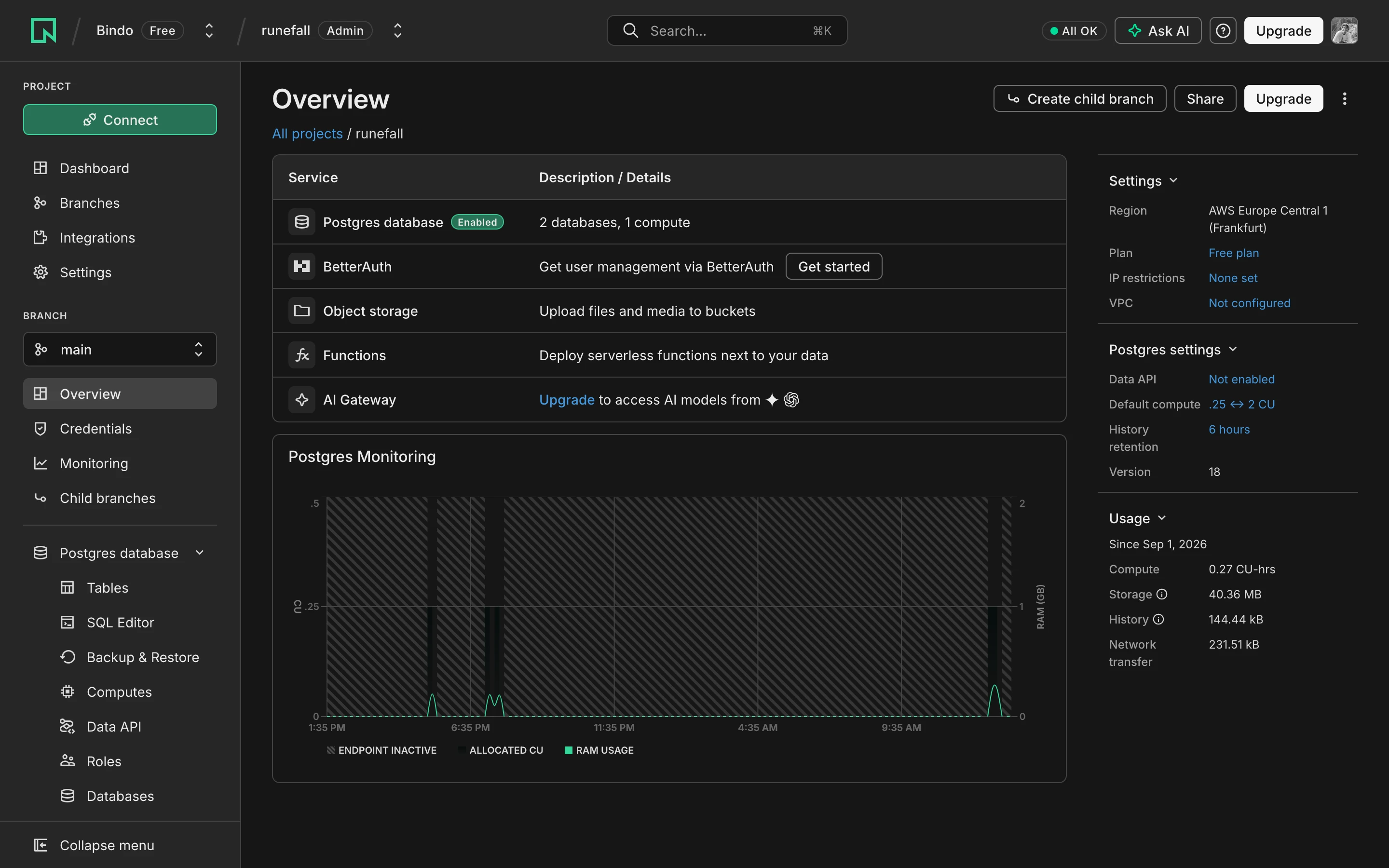Click the AI Gateway sparkle icon

coord(302,400)
